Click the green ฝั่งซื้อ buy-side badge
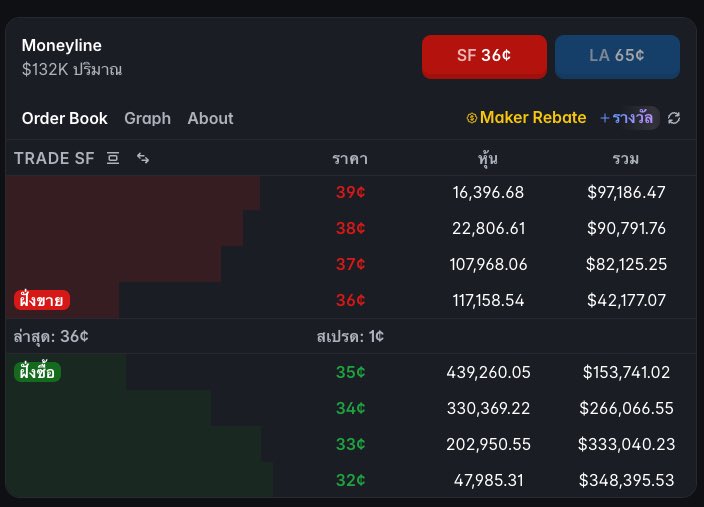The height and width of the screenshot is (507, 704). point(37,372)
